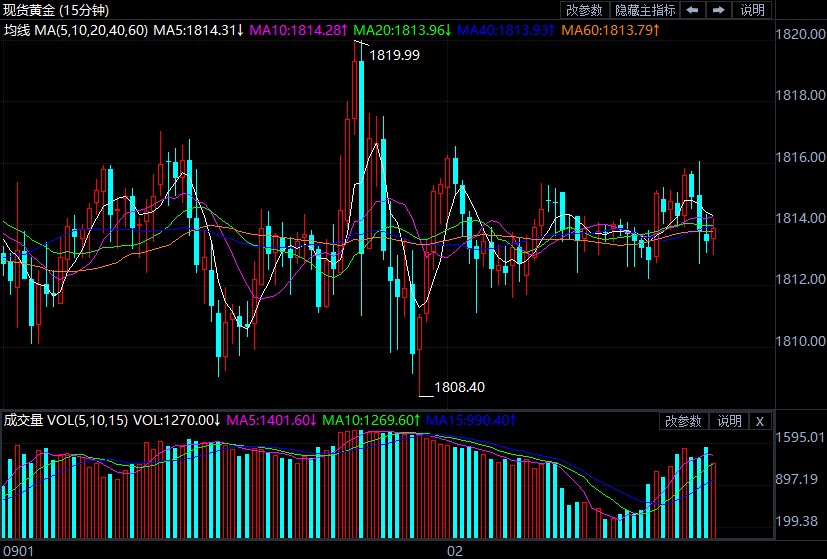Click the MA40:1813.93 value
The height and width of the screenshot is (559, 827).
pos(506,31)
